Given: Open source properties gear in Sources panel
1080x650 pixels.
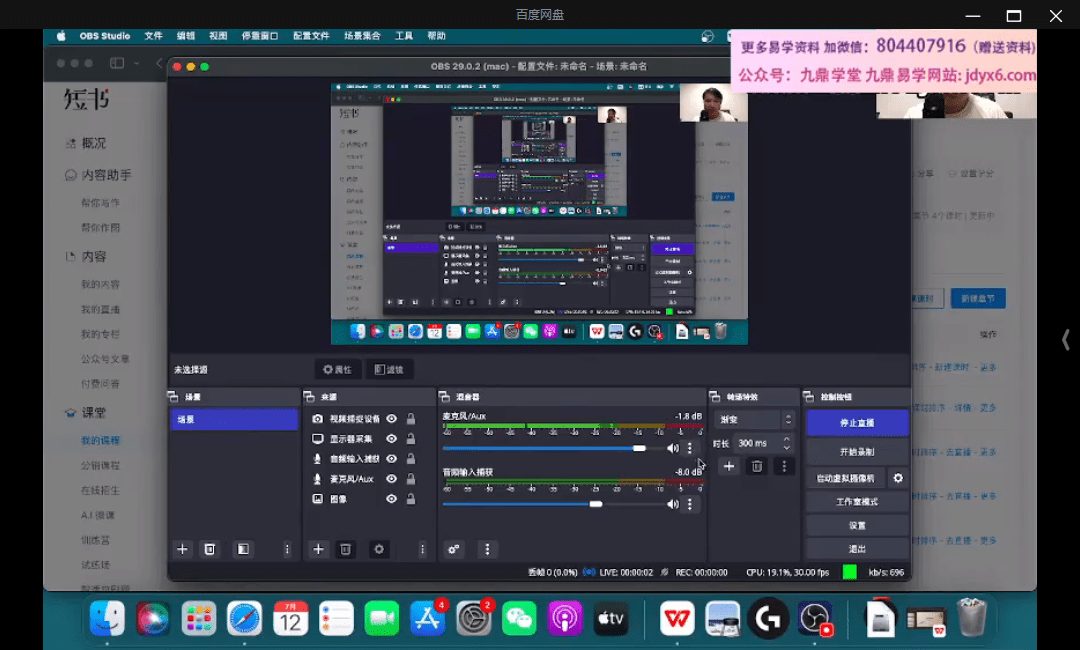Looking at the screenshot, I should (378, 549).
